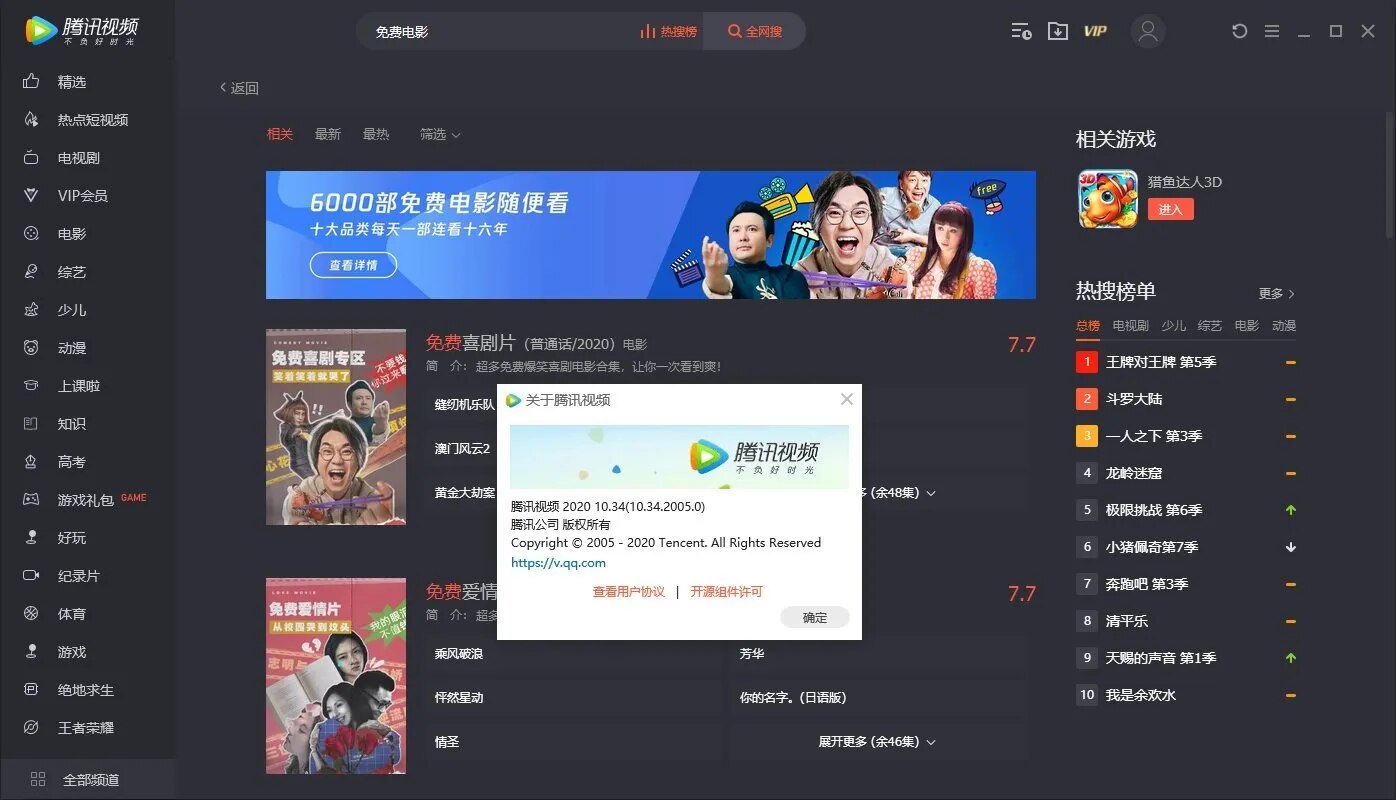The height and width of the screenshot is (800, 1396).
Task: Click the refresh icon in title bar
Action: click(x=1240, y=31)
